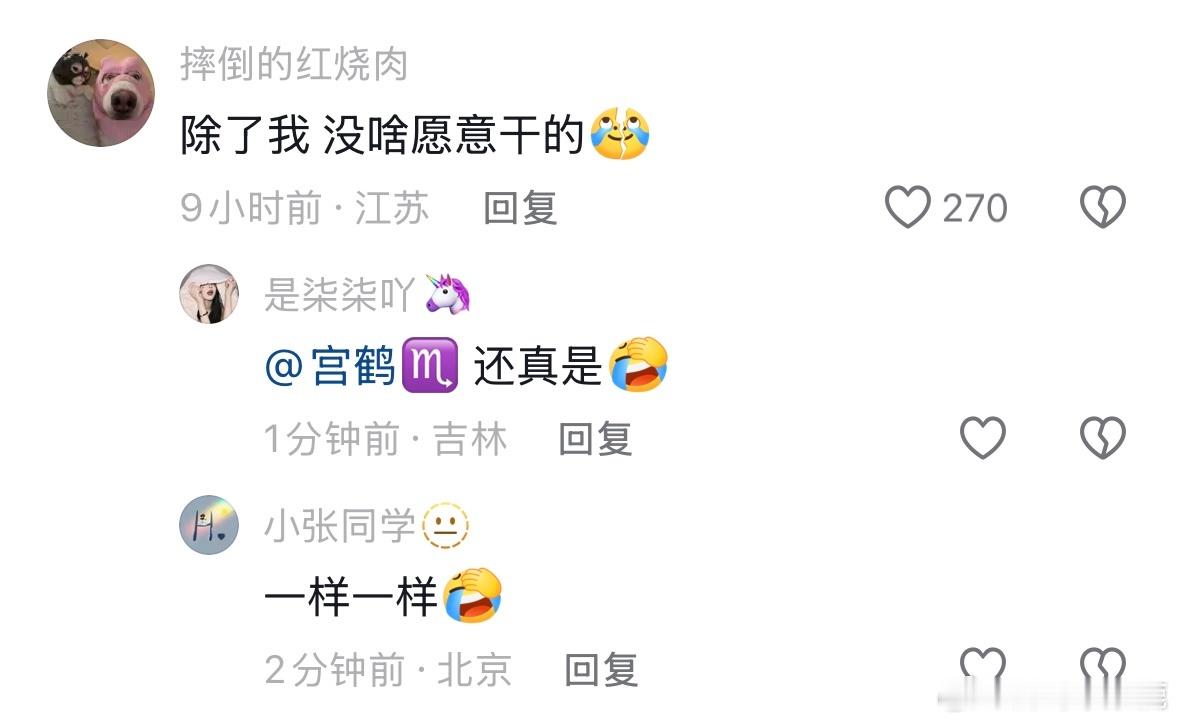
Task: Reply to 摔倒的红烧肉's comment via 回复
Action: (520, 208)
